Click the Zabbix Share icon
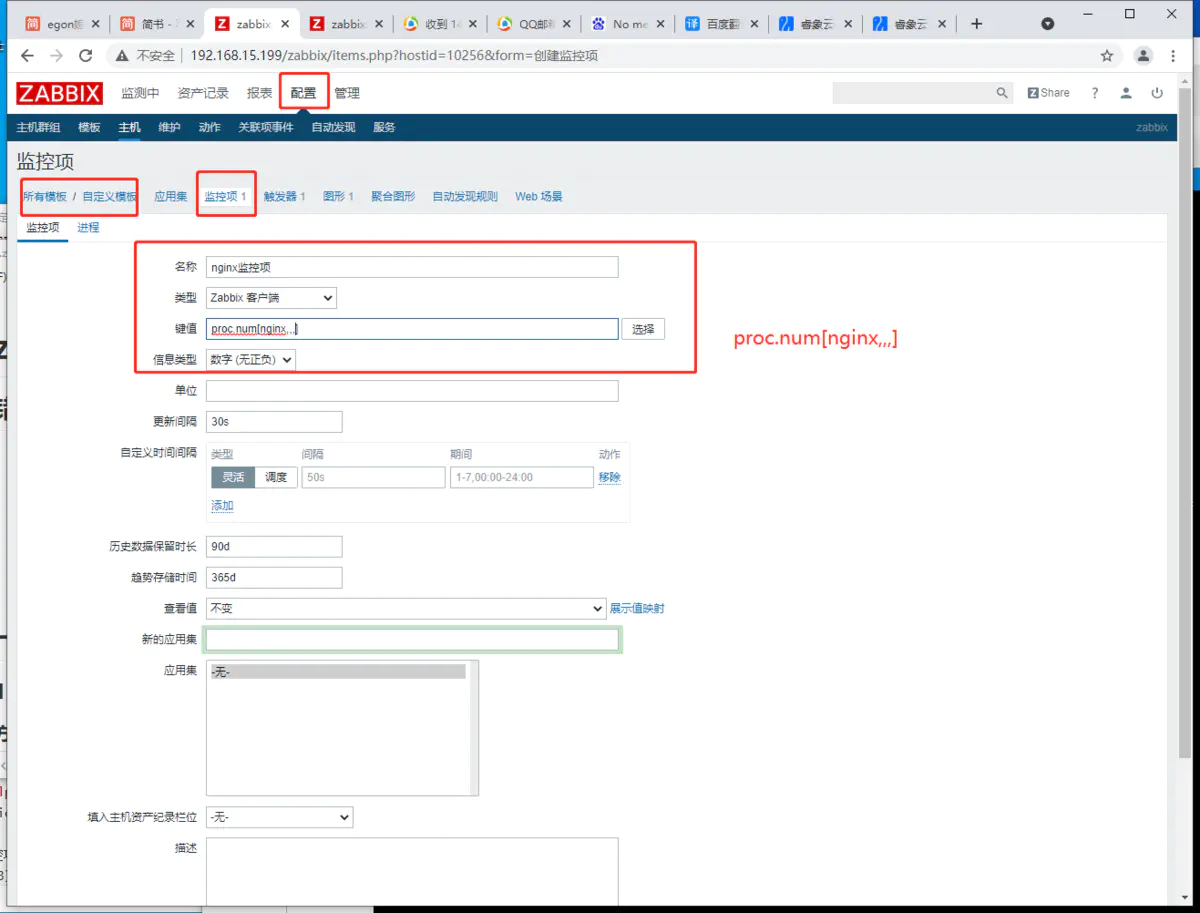Screen dimensions: 1200x913 tap(1048, 93)
